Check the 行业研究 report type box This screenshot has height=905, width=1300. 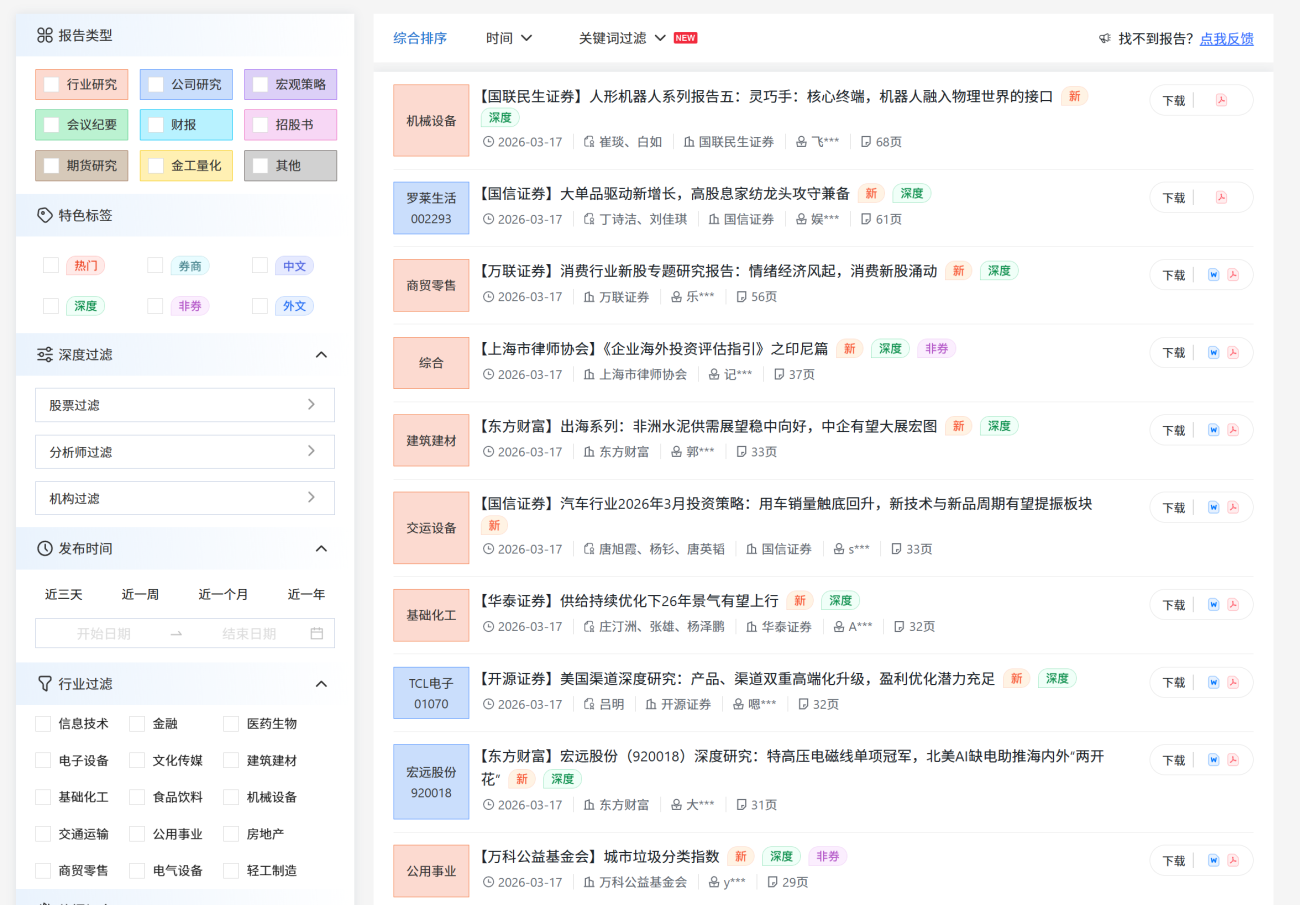[x=51, y=85]
